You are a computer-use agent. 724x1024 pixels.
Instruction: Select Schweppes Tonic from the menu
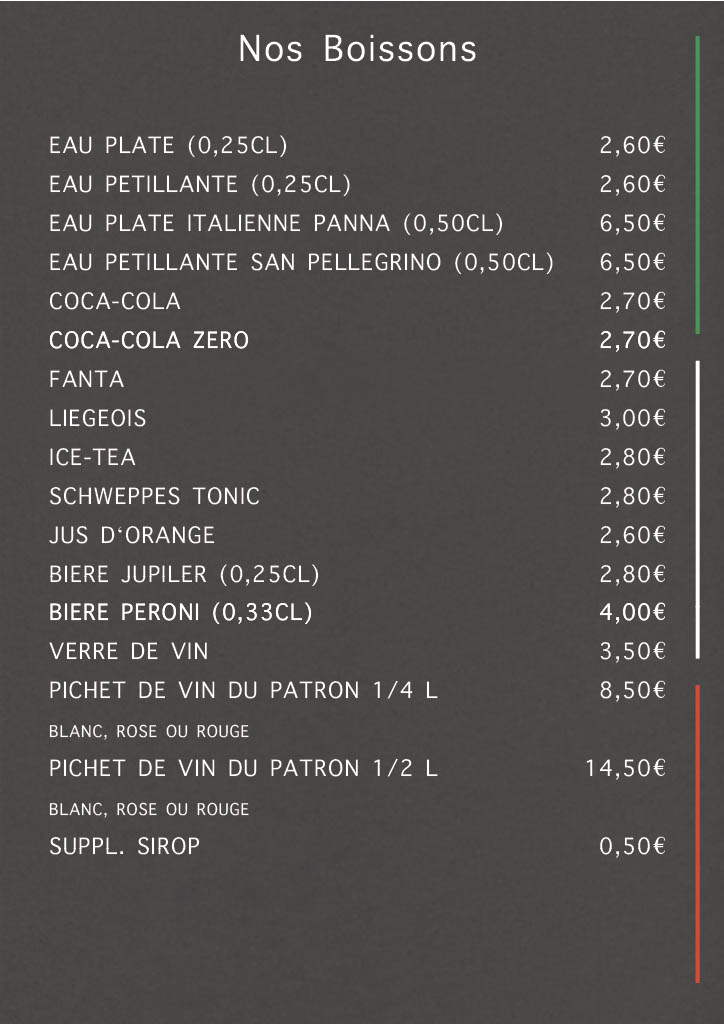click(154, 497)
